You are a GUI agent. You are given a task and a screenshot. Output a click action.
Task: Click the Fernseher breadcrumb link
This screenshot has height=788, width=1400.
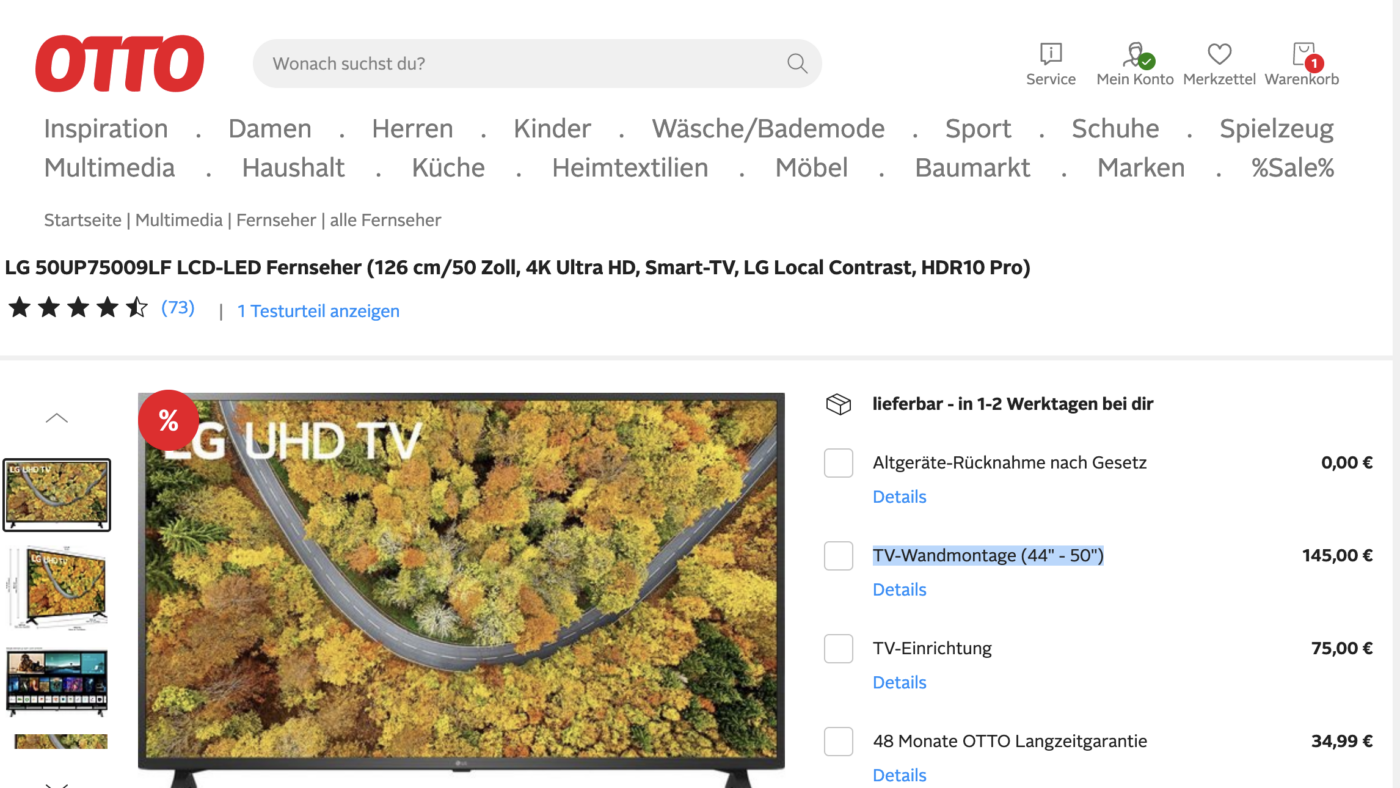[x=276, y=220]
